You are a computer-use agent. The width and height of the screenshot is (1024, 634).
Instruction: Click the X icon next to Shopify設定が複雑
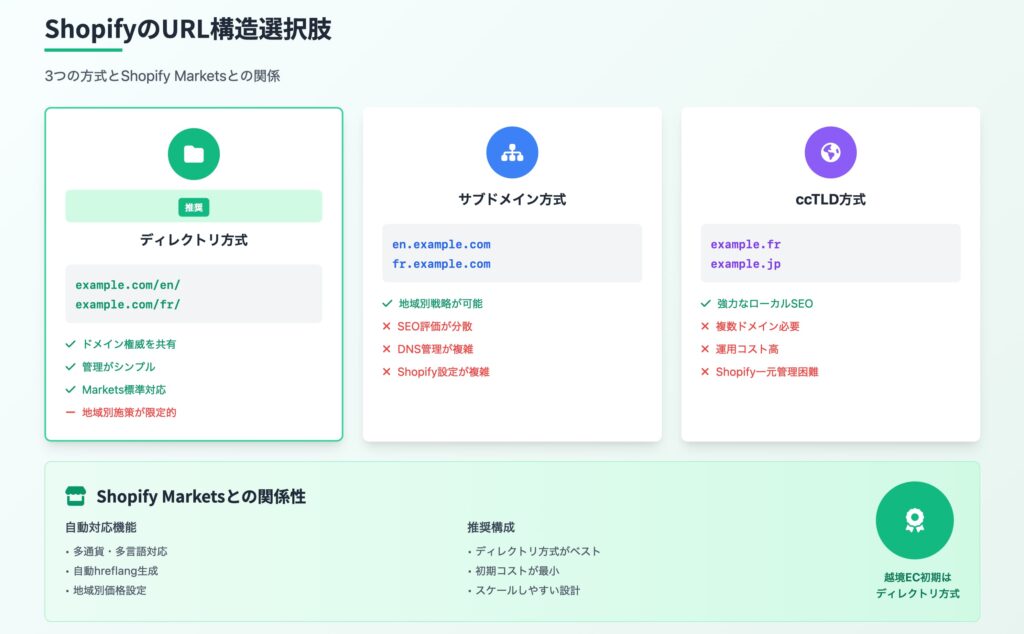point(387,372)
